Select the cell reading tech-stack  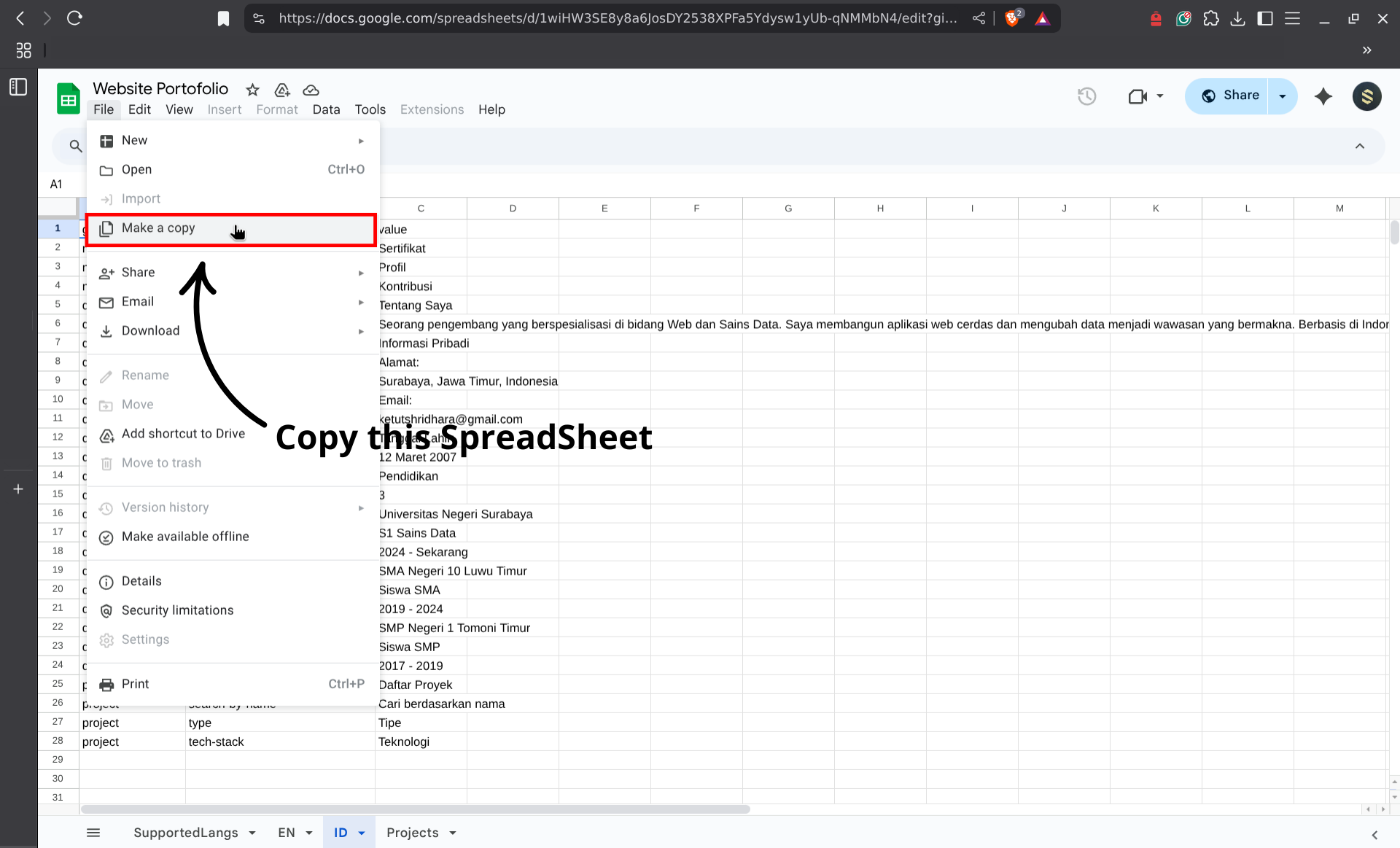click(x=280, y=742)
